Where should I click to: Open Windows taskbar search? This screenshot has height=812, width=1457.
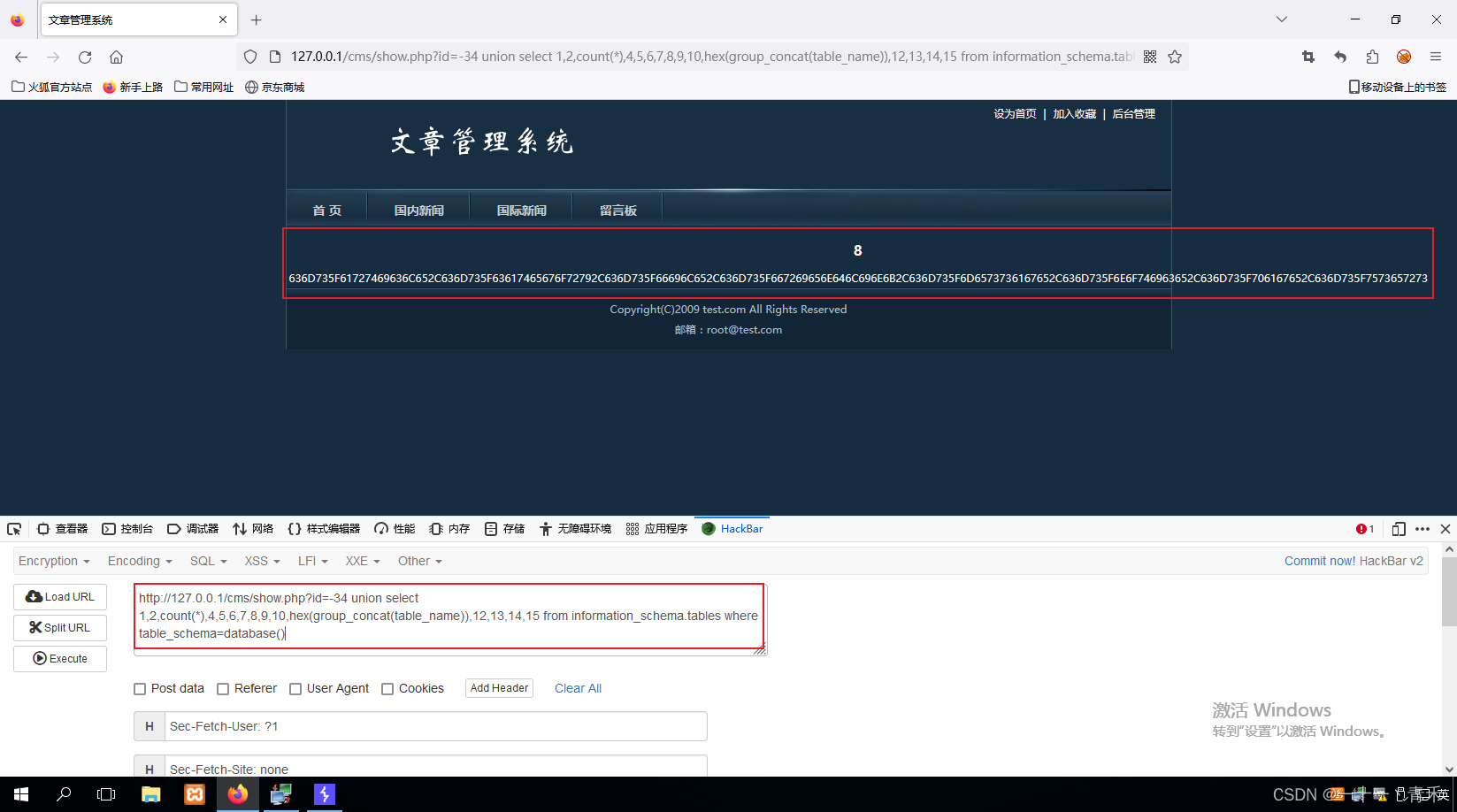[x=64, y=794]
